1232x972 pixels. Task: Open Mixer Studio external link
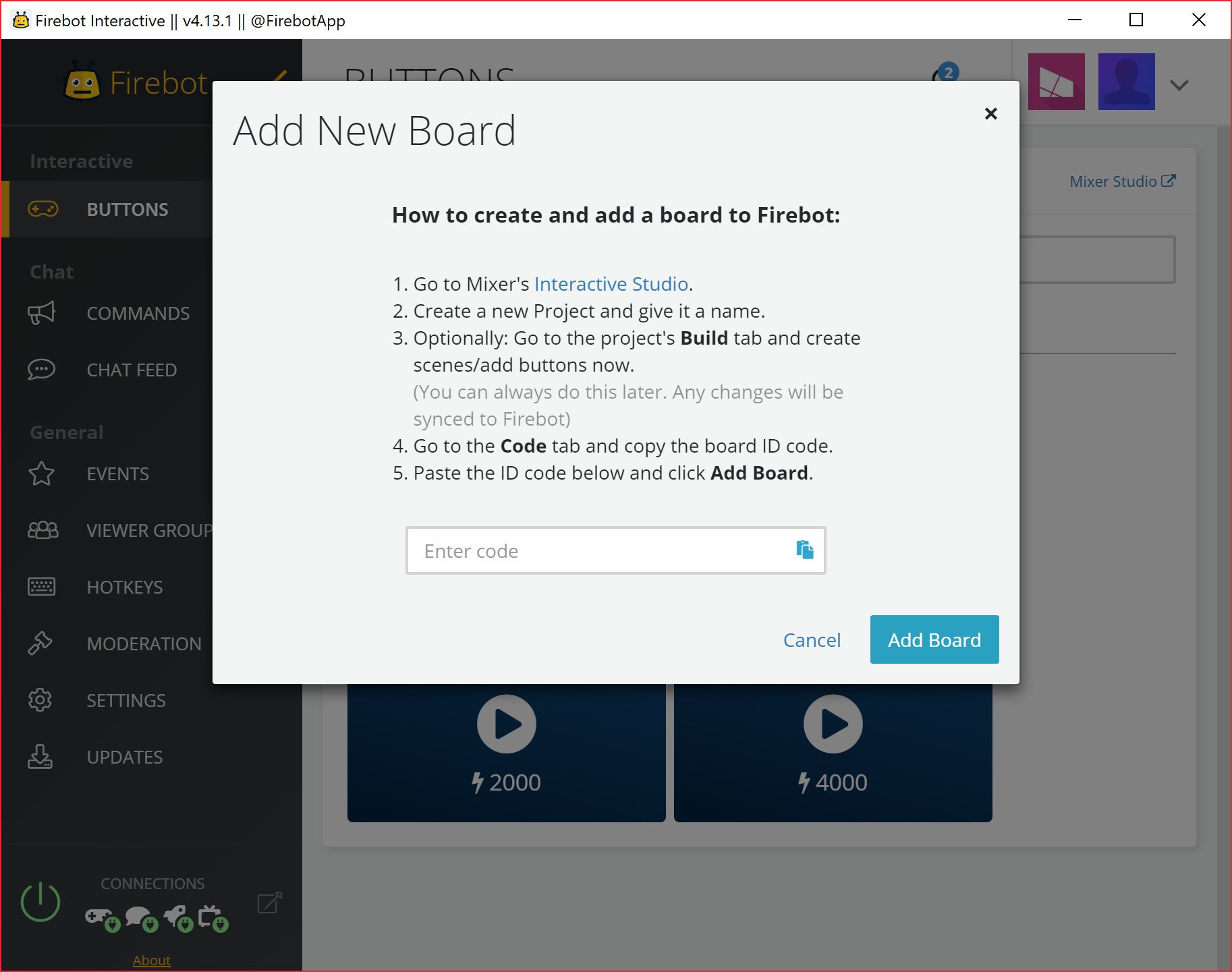pos(1123,181)
